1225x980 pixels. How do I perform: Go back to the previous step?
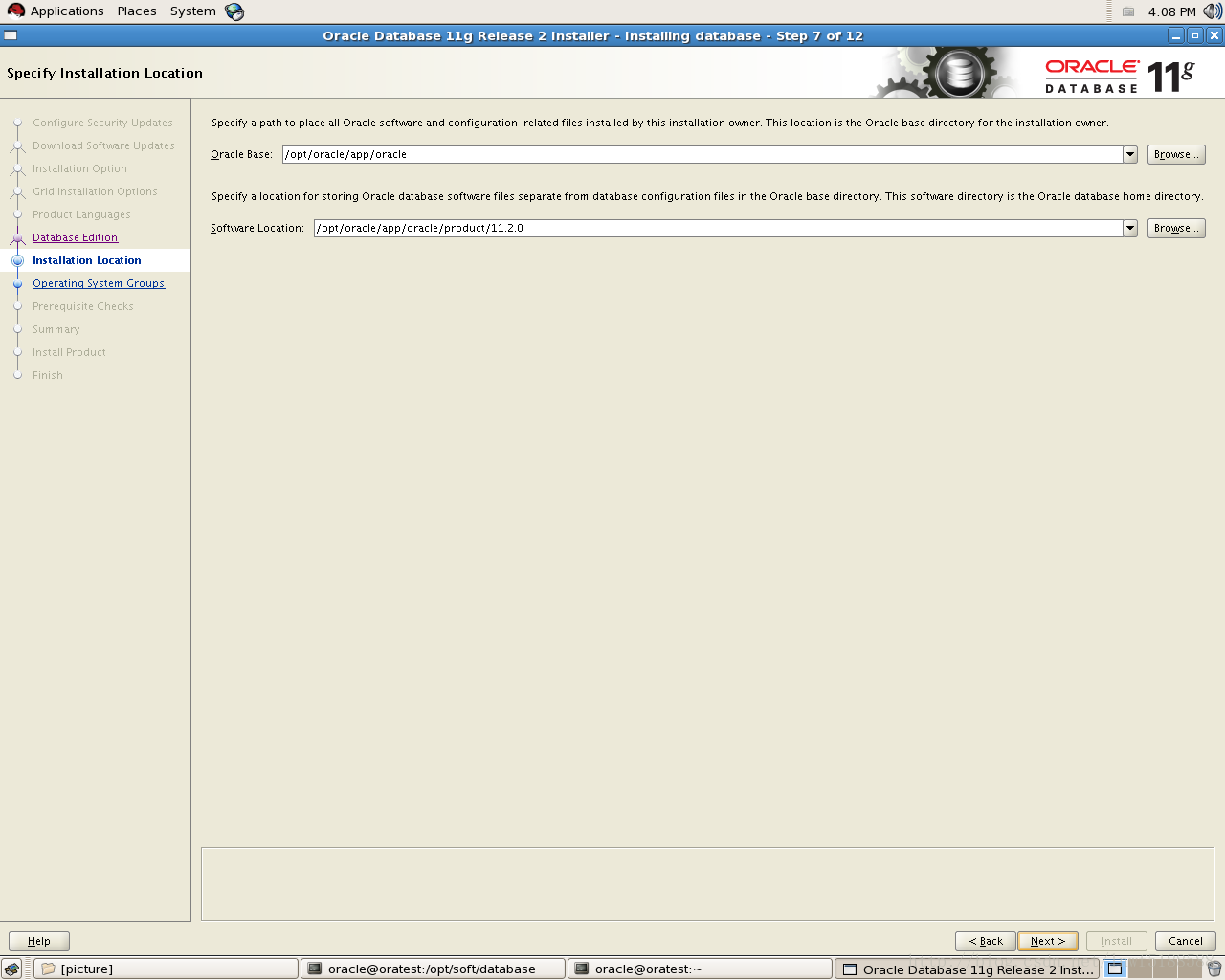(x=986, y=941)
